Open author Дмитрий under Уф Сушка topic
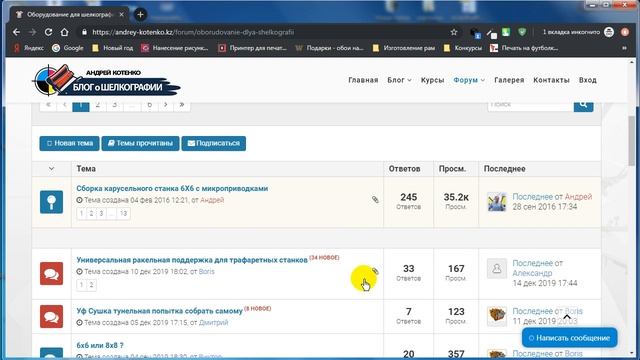This screenshot has width=640, height=360. 213,323
